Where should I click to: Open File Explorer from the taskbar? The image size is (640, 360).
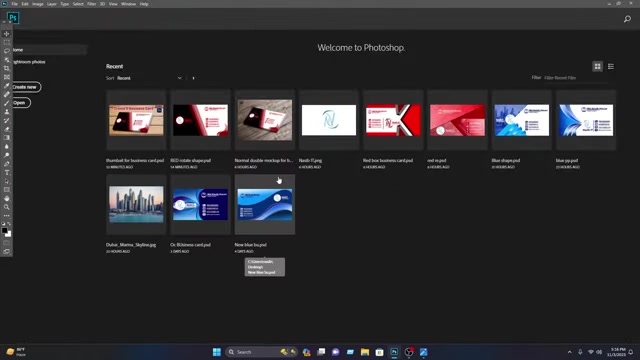point(364,352)
